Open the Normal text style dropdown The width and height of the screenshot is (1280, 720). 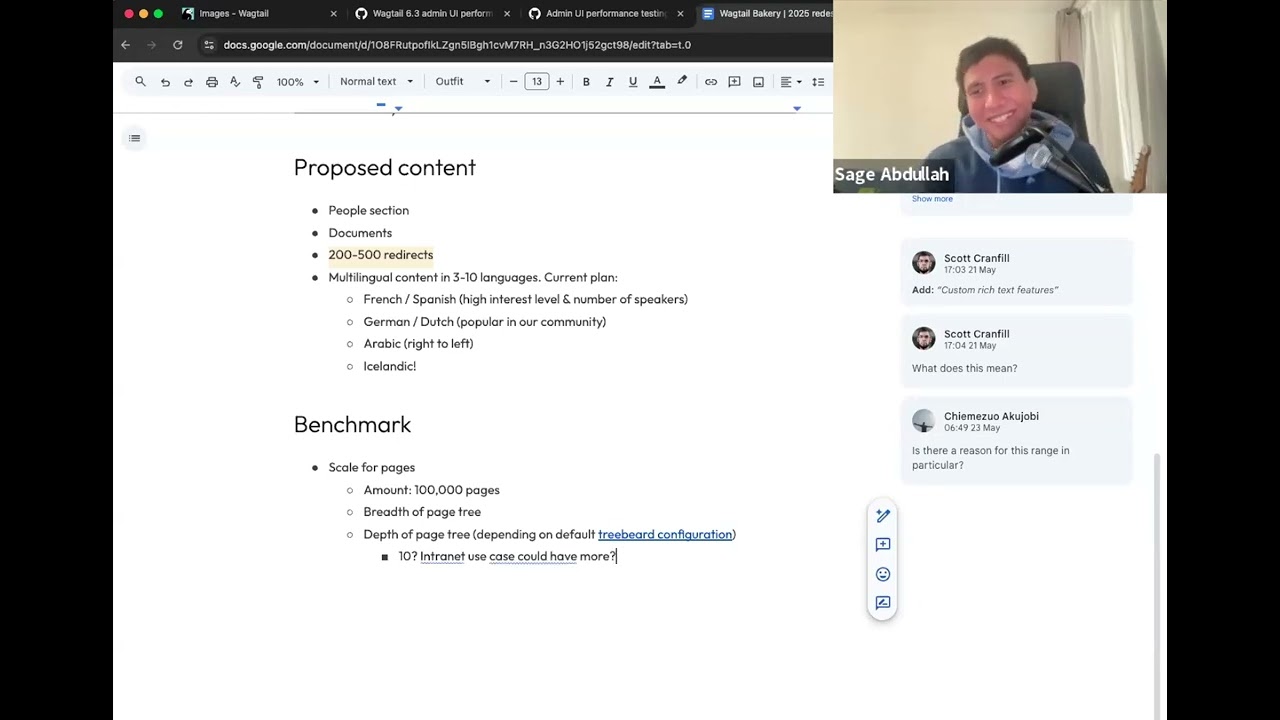pos(377,82)
